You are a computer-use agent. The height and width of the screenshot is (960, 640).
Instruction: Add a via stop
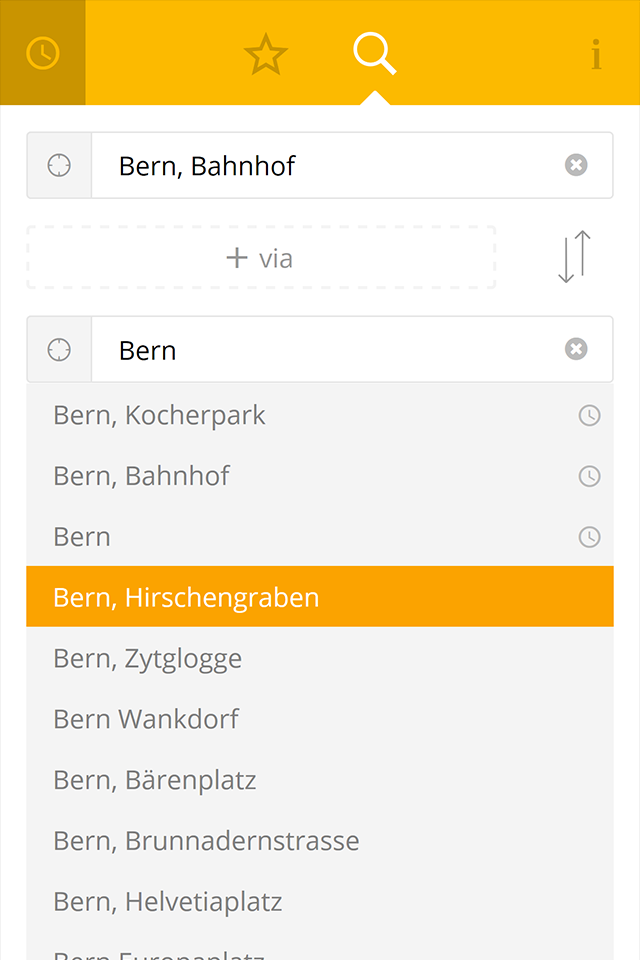(261, 258)
